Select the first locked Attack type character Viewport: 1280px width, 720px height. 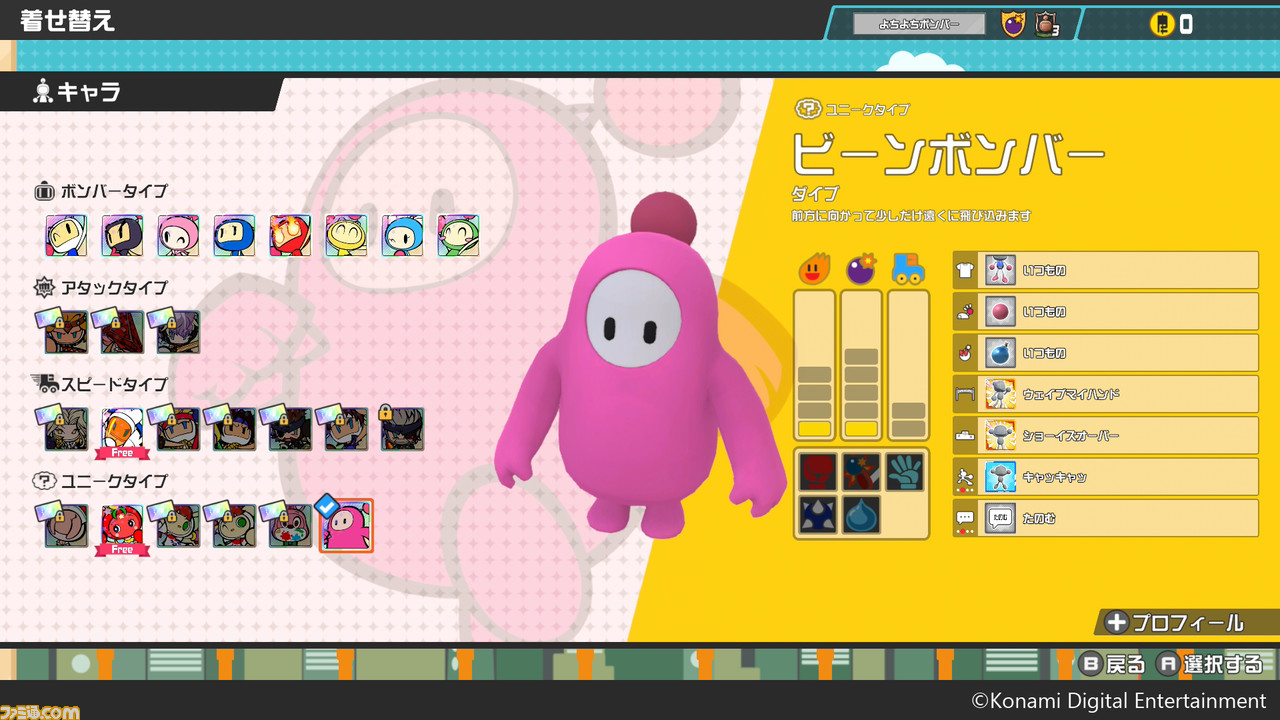66,332
